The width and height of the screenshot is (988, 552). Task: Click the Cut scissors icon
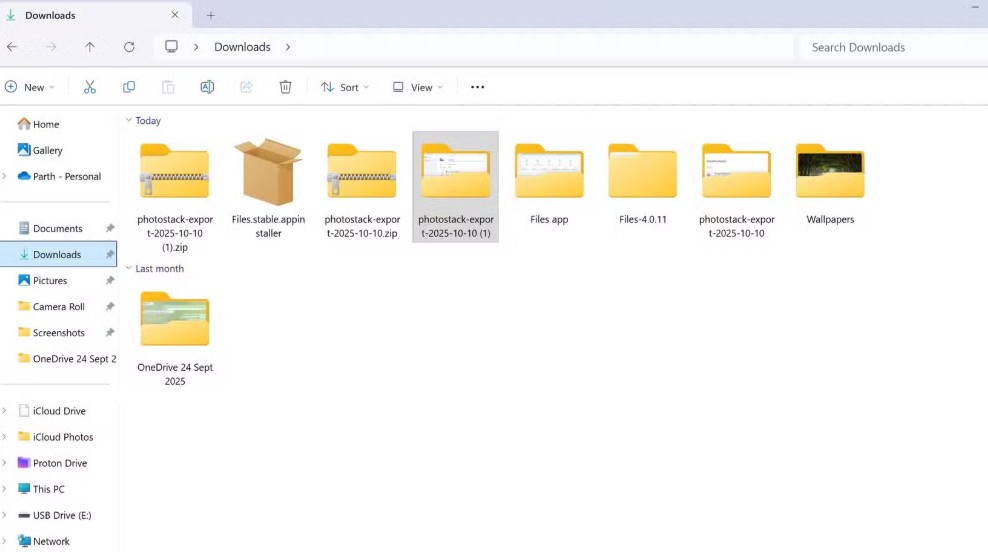(x=90, y=87)
